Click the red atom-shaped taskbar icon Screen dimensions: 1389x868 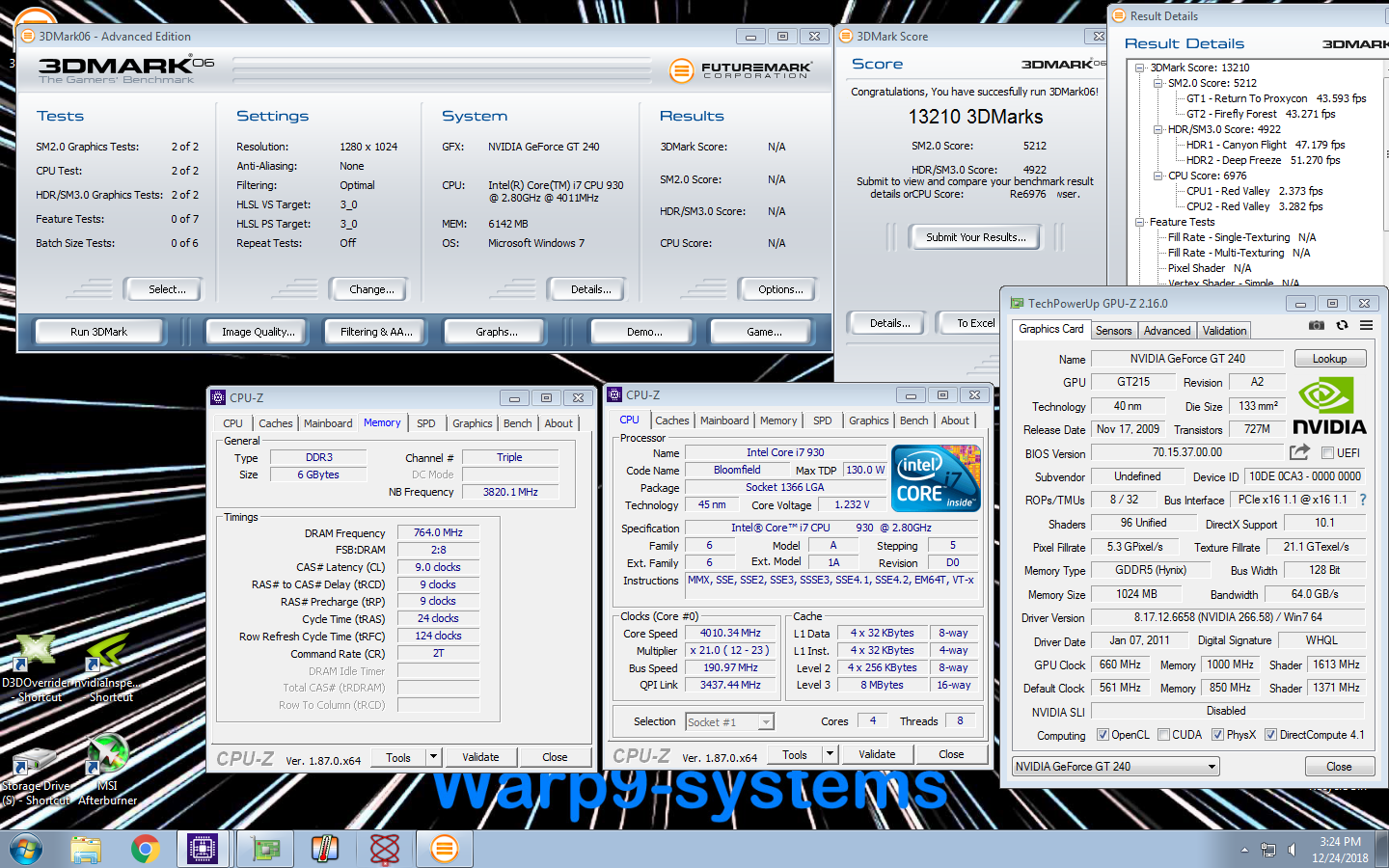point(385,849)
